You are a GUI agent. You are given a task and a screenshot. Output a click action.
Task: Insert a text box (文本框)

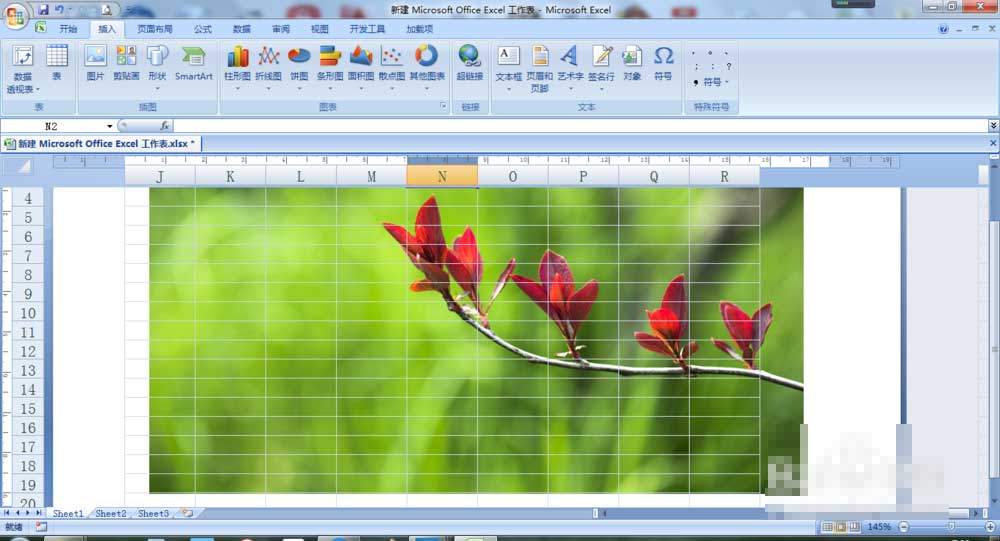pyautogui.click(x=508, y=66)
